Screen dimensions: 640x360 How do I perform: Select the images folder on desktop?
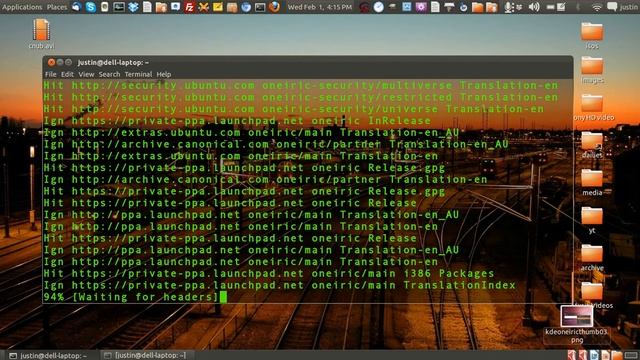click(x=592, y=70)
